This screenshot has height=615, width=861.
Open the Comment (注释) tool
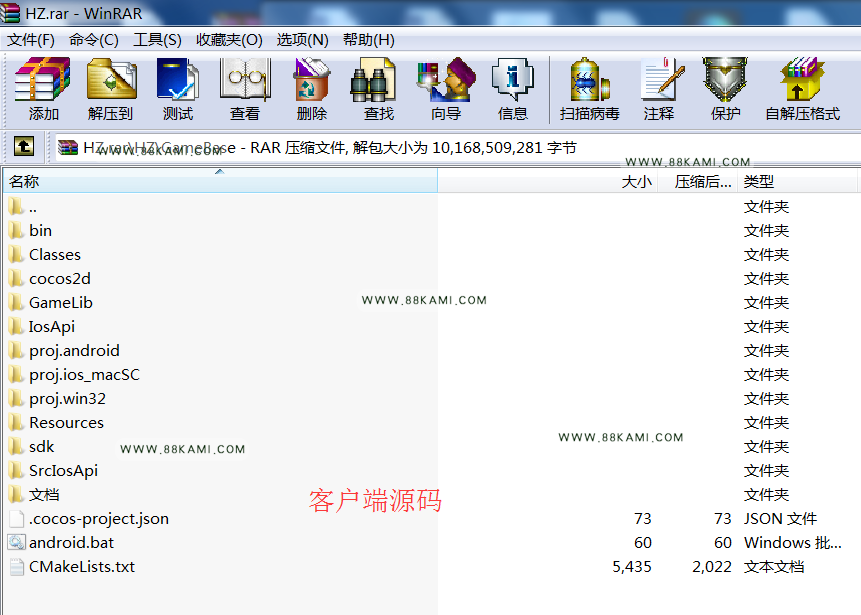point(661,80)
